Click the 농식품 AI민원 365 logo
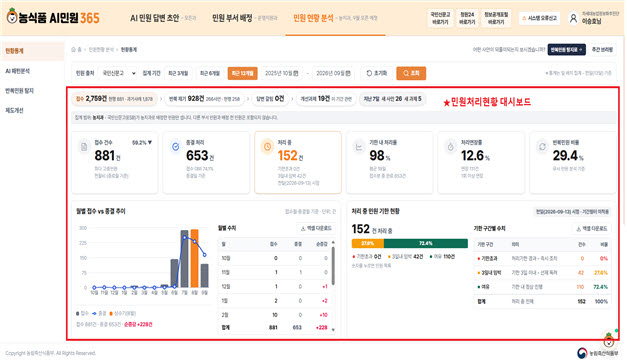Screen dimensions: 627x363 click(x=53, y=17)
